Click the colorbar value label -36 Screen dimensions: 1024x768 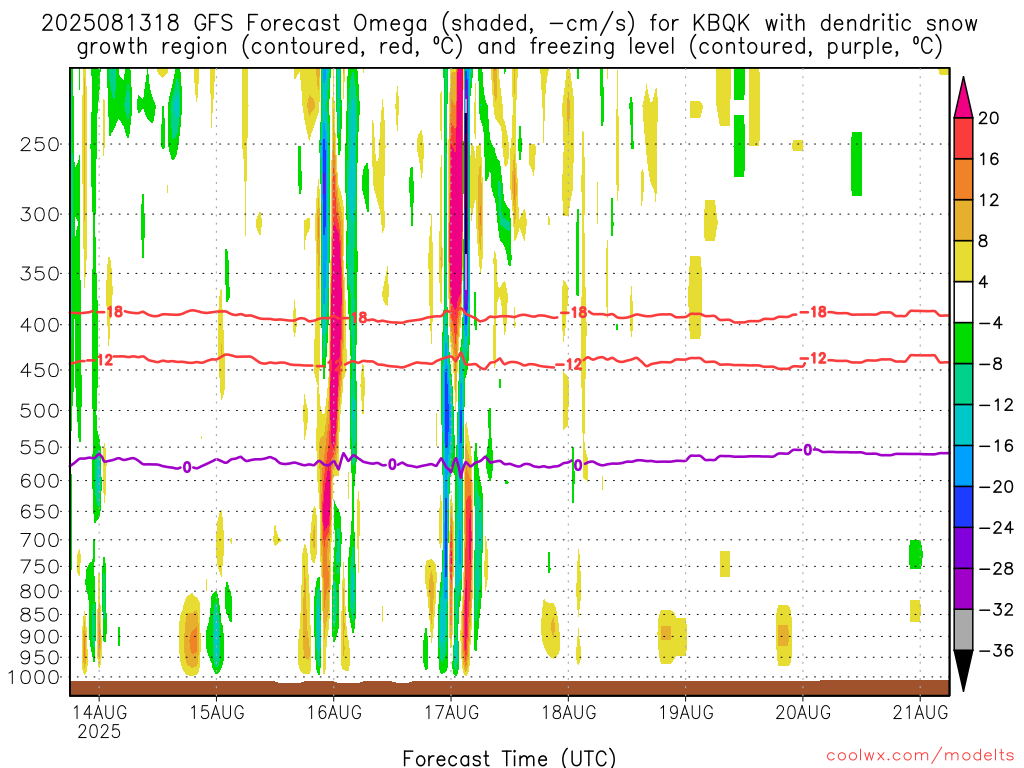pos(996,650)
